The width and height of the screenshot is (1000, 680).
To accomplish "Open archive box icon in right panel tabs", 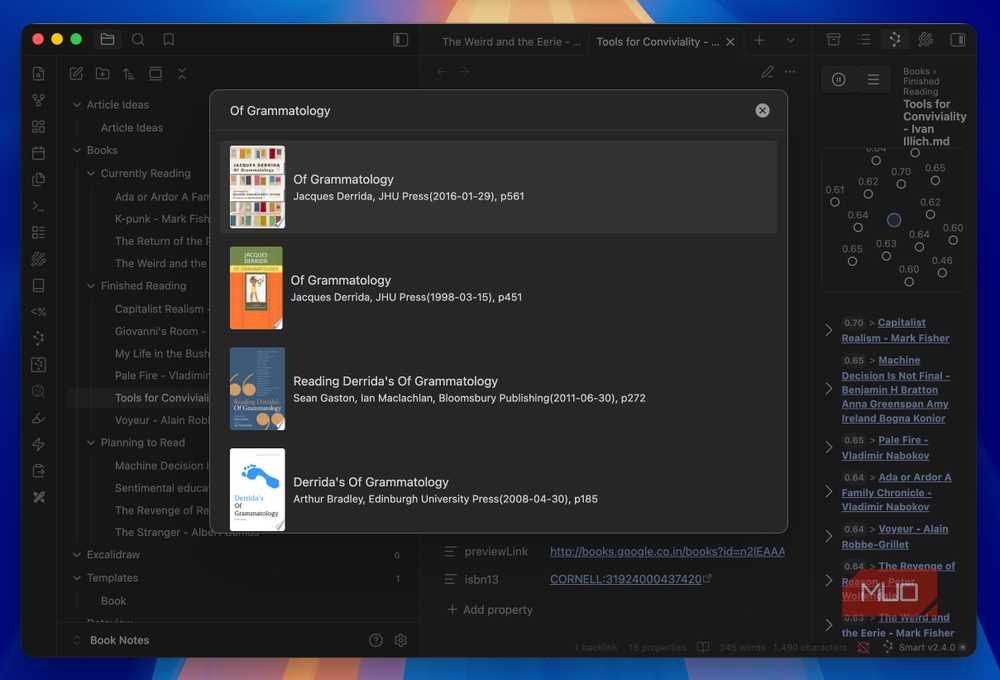I will coord(834,40).
